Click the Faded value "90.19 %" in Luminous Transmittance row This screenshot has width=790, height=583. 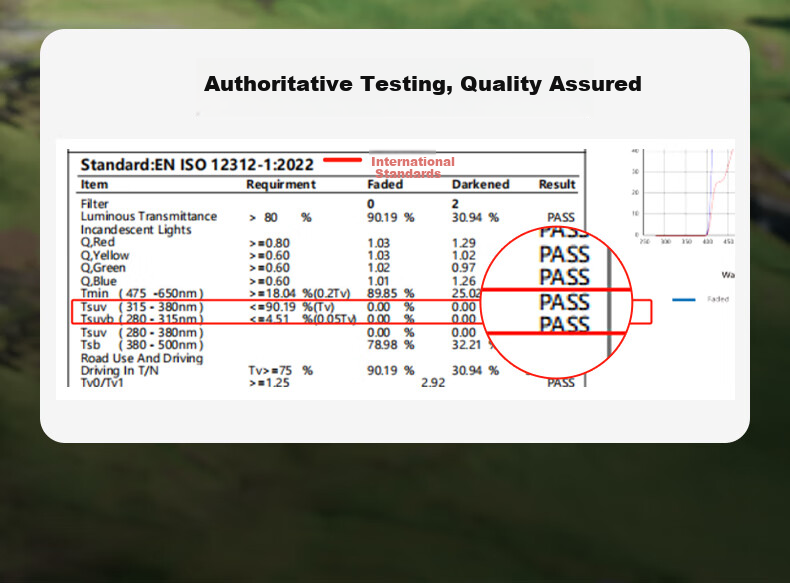[x=390, y=218]
